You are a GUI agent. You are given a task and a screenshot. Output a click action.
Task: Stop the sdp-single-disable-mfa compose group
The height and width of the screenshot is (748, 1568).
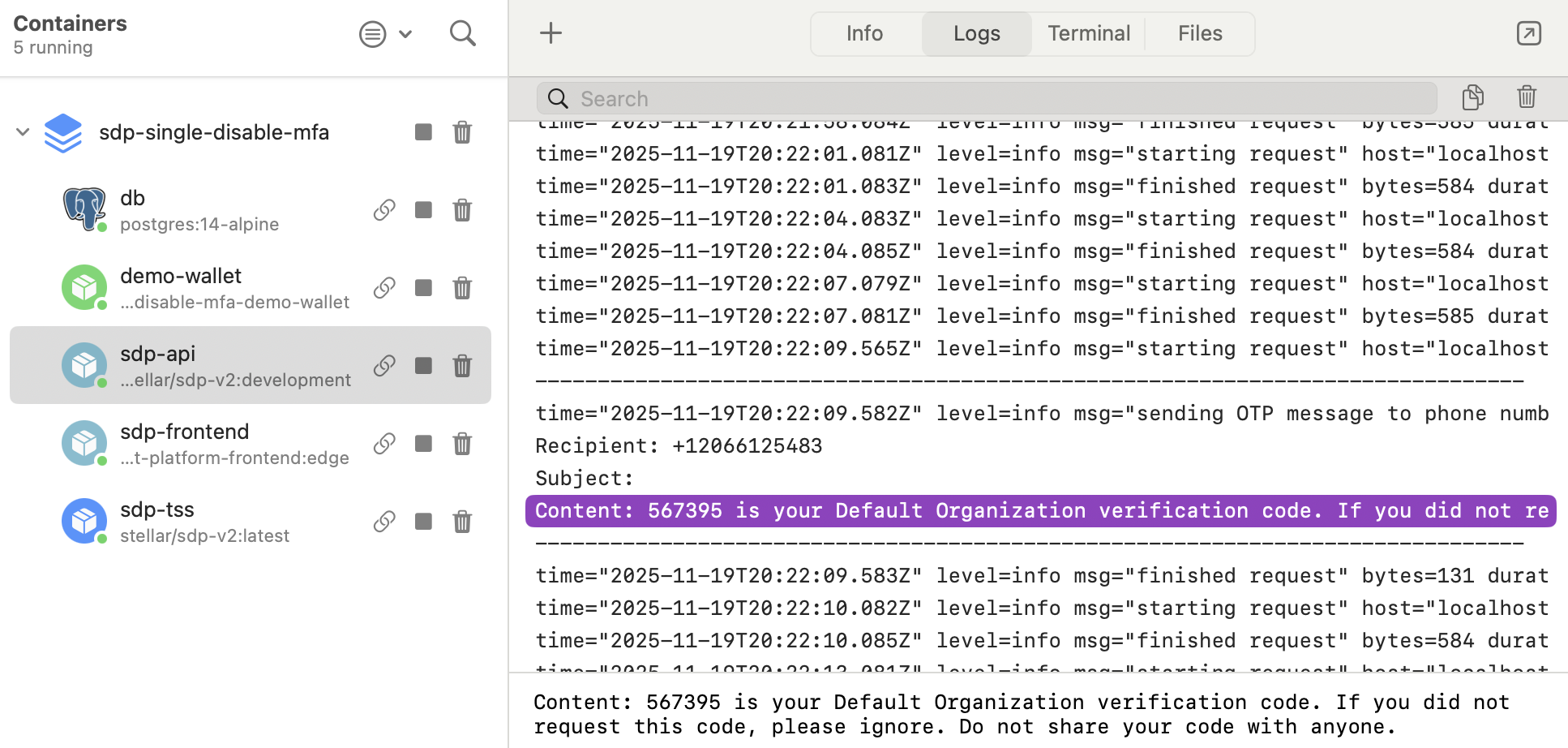423,132
